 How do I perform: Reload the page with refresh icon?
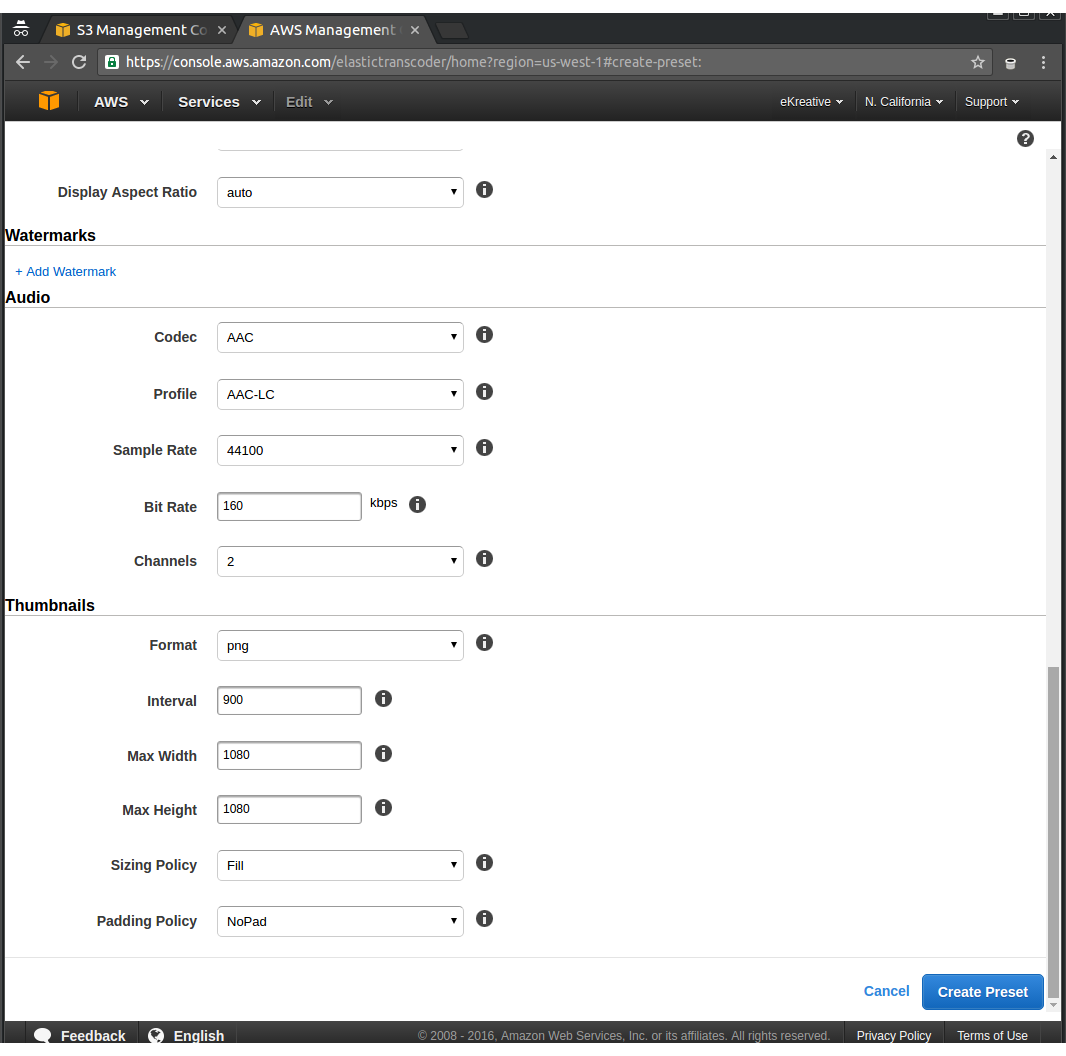point(79,62)
